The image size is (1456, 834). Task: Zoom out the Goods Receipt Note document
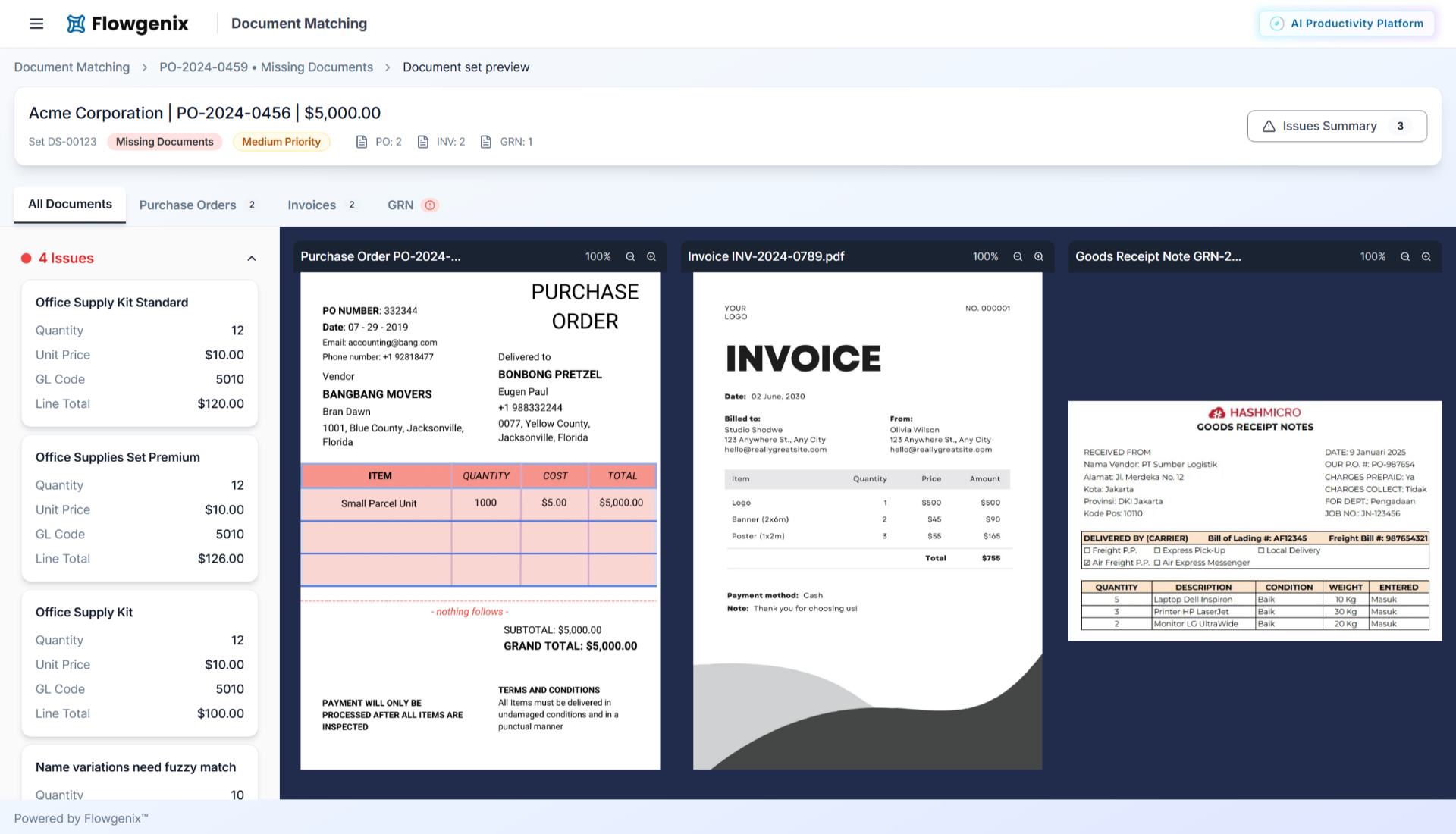tap(1405, 256)
